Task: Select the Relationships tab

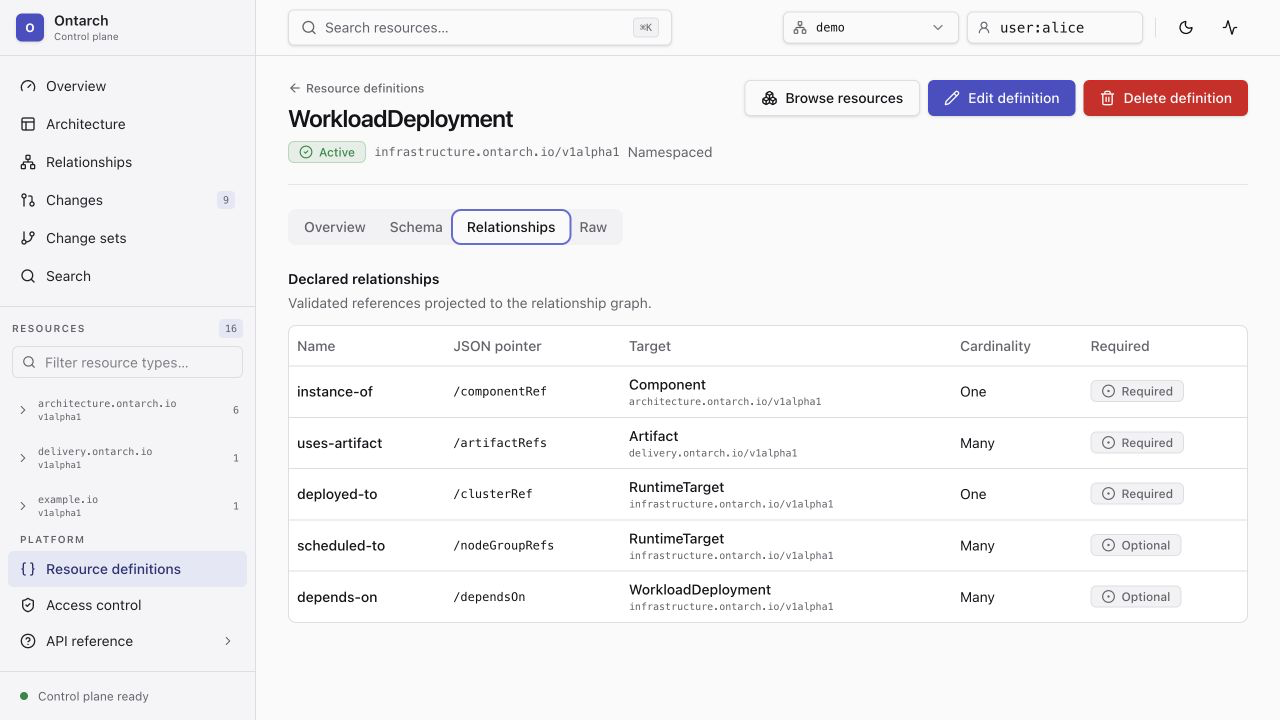Action: coord(511,227)
